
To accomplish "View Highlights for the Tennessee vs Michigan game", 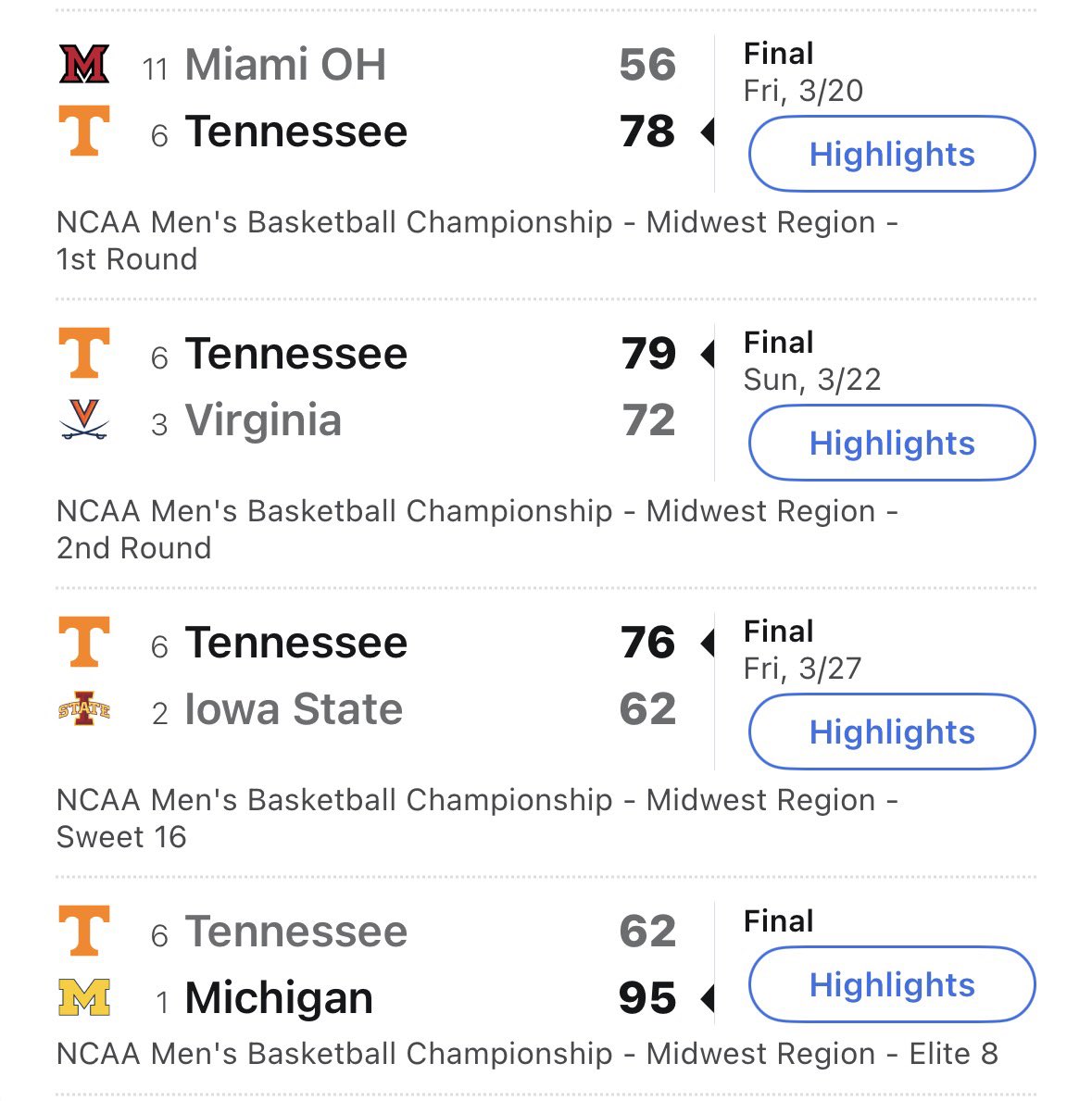I will click(x=892, y=984).
